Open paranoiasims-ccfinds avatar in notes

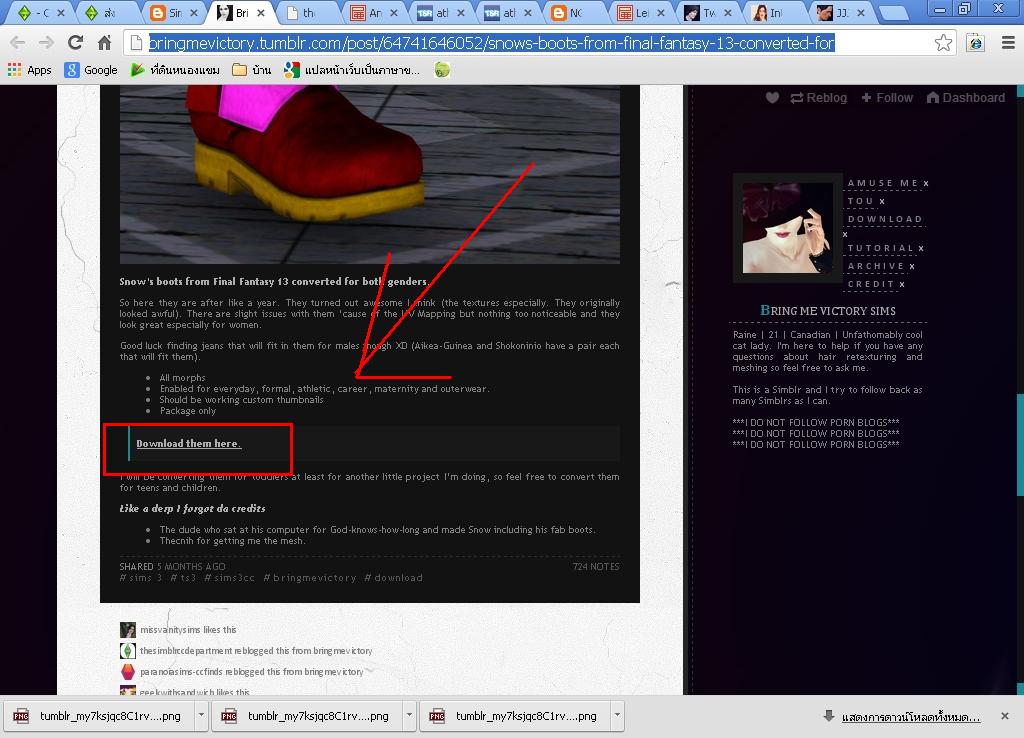point(128,671)
